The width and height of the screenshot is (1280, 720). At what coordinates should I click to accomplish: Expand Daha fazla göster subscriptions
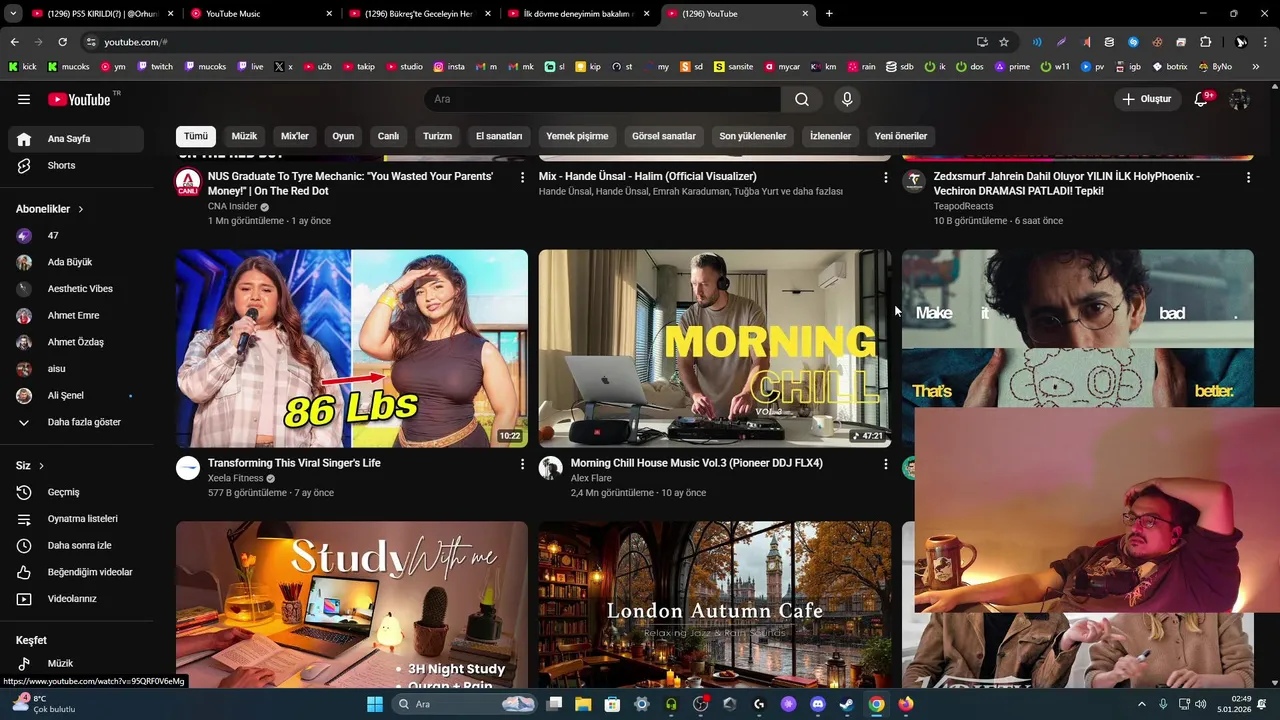point(76,422)
